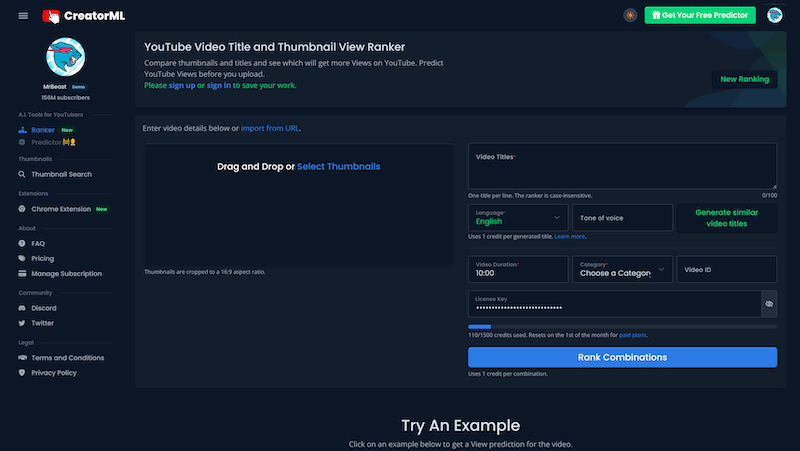
Task: Click the Video Titles text area
Action: (x=622, y=167)
